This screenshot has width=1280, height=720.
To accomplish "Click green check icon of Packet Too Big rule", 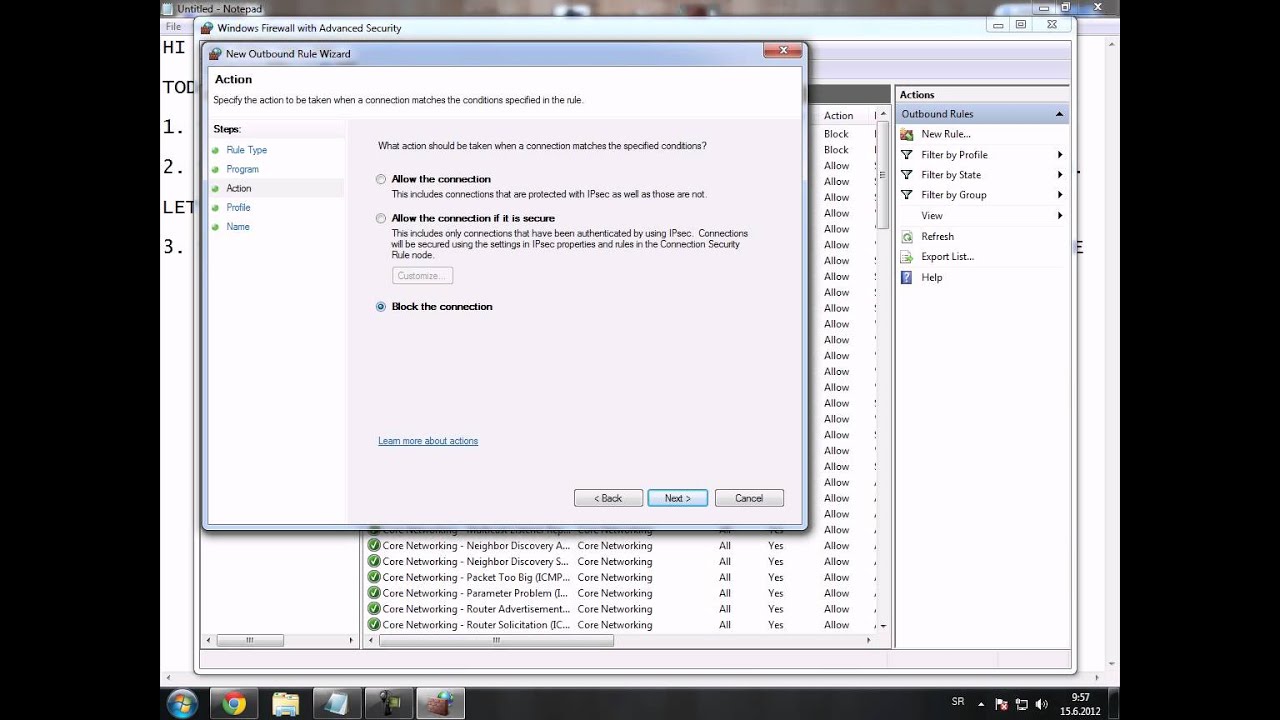I will pos(374,577).
